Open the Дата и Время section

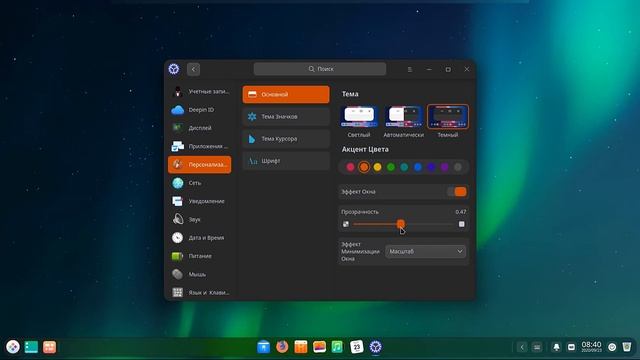coord(200,238)
